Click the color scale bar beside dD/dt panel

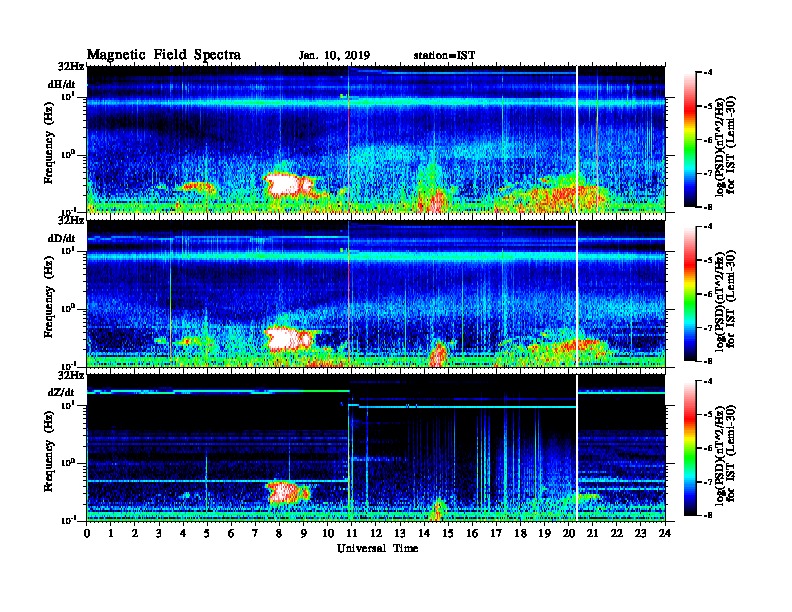[689, 294]
